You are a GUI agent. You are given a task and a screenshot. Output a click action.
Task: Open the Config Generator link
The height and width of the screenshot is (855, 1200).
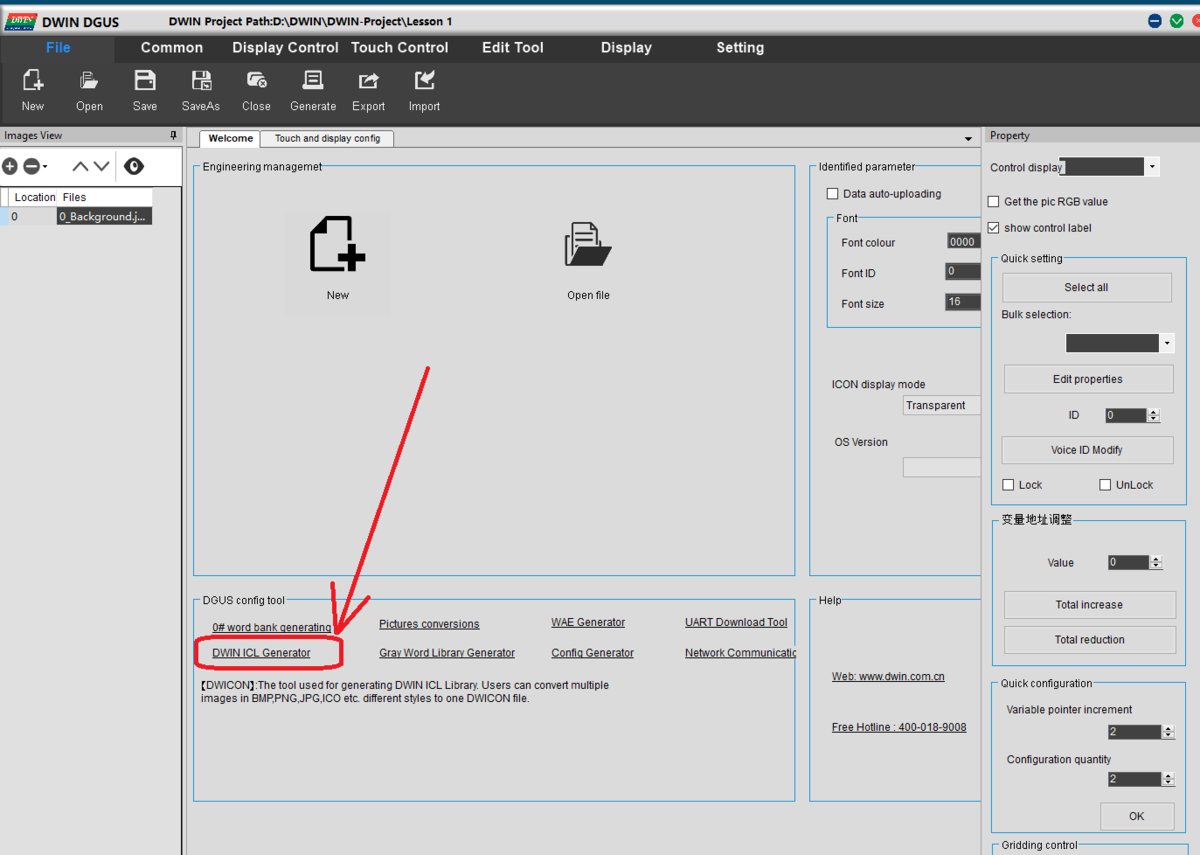click(x=592, y=653)
